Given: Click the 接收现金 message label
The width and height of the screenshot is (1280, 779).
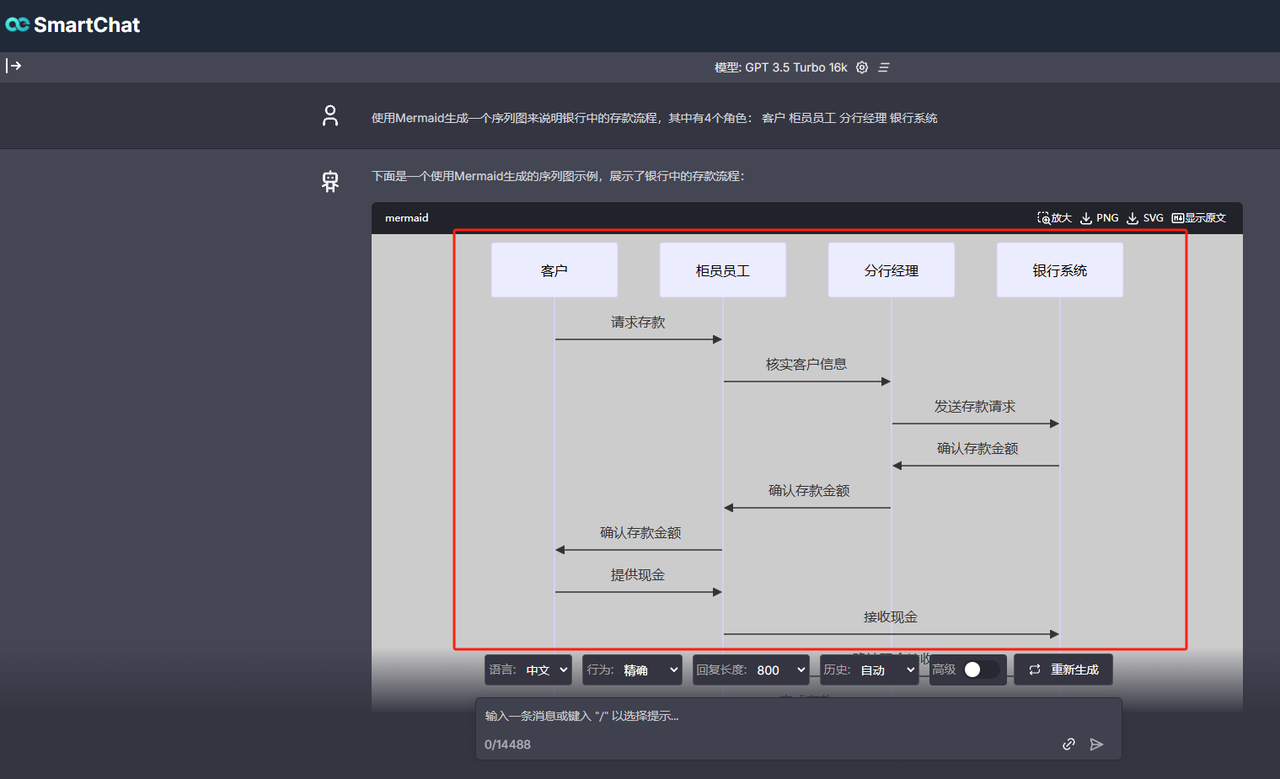Looking at the screenshot, I should click(x=891, y=617).
